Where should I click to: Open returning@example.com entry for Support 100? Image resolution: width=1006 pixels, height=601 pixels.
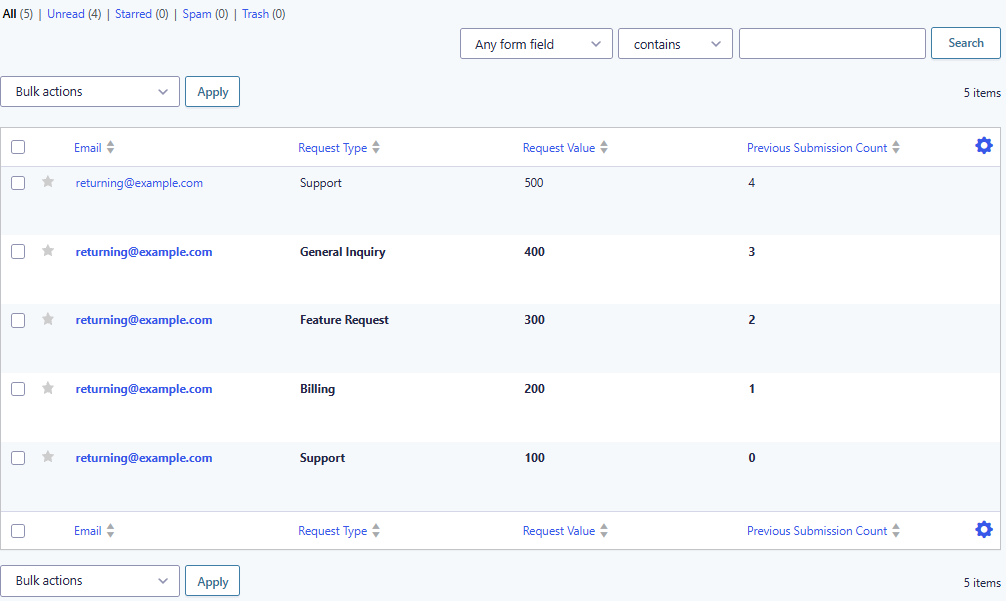click(144, 458)
